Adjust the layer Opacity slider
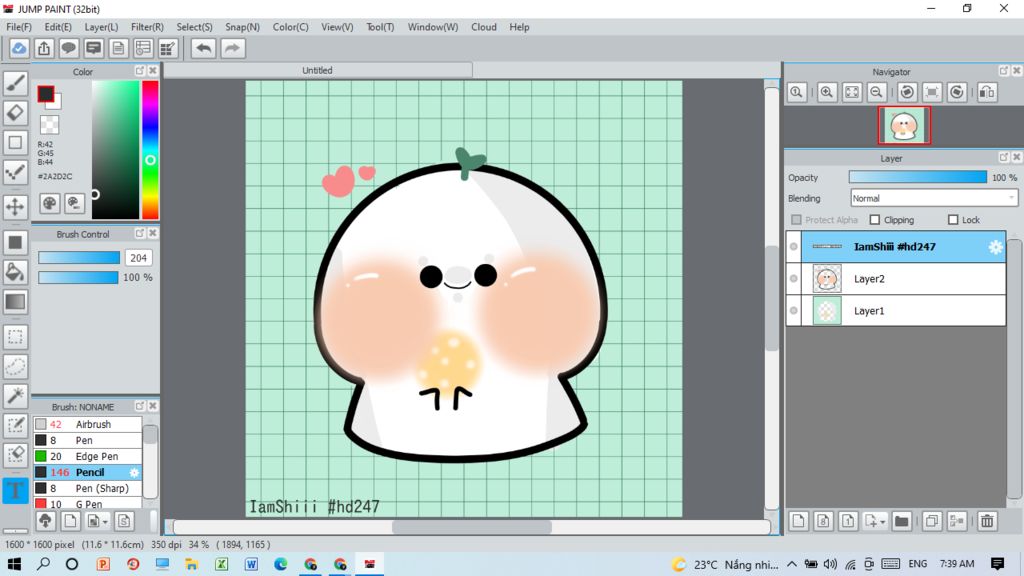The width and height of the screenshot is (1024, 576). point(918,178)
